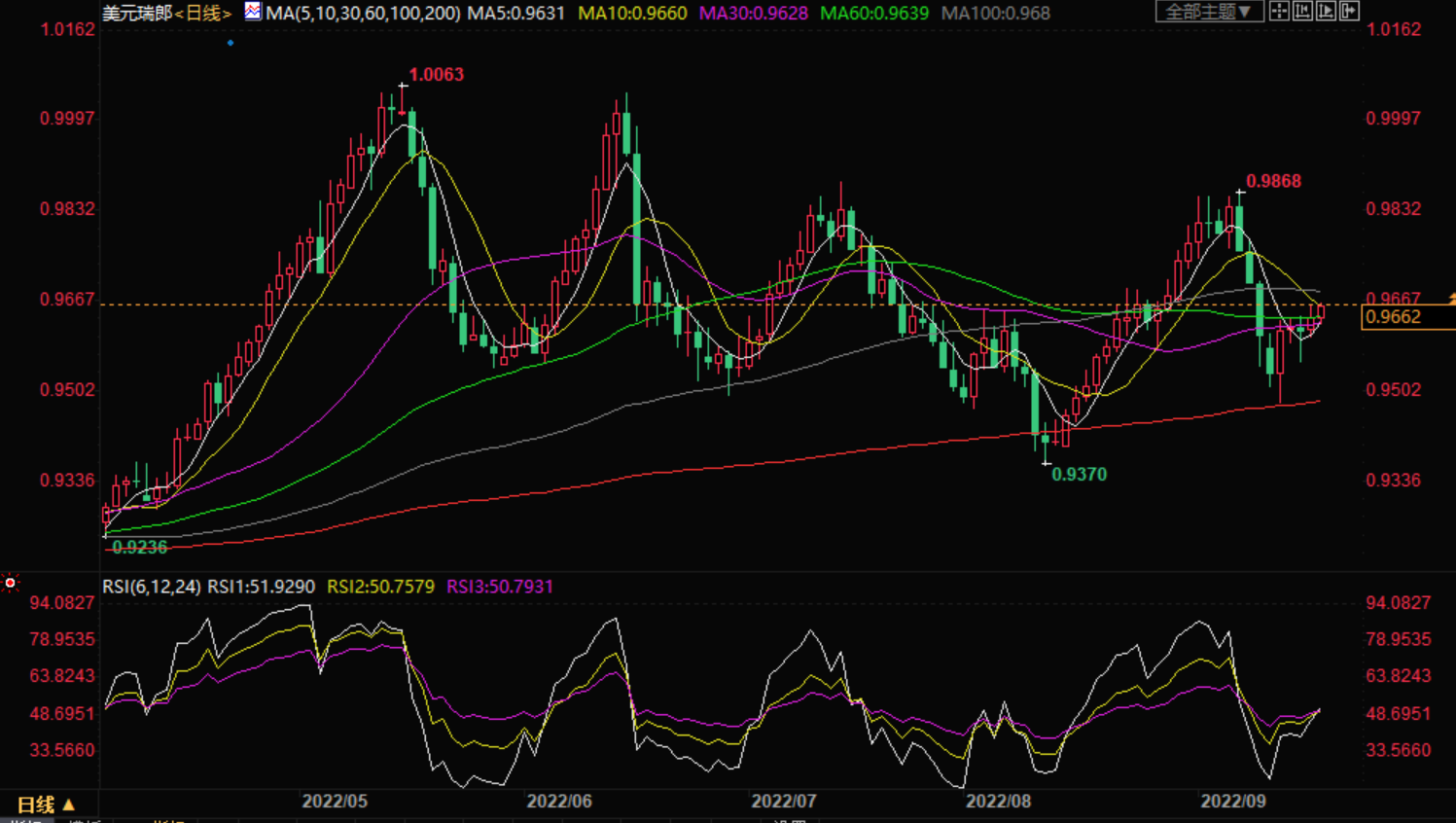The image size is (1456, 823).
Task: Click the orange arrow at right price axis edge
Action: (1451, 300)
